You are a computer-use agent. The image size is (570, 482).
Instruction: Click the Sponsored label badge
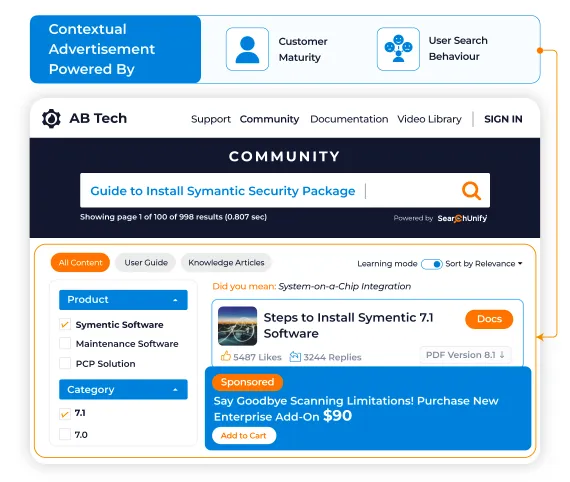pos(247,382)
